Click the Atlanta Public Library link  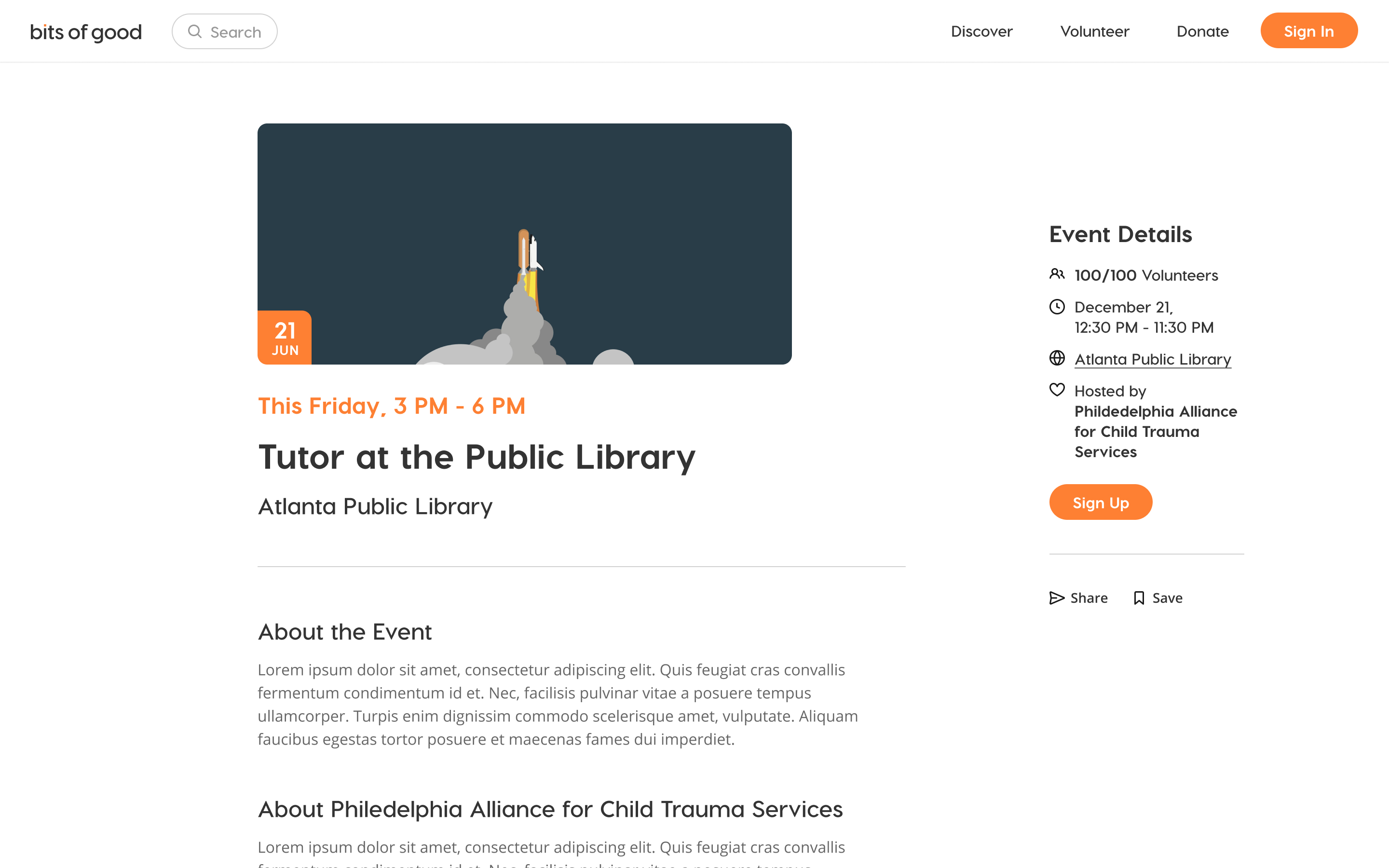point(1152,359)
